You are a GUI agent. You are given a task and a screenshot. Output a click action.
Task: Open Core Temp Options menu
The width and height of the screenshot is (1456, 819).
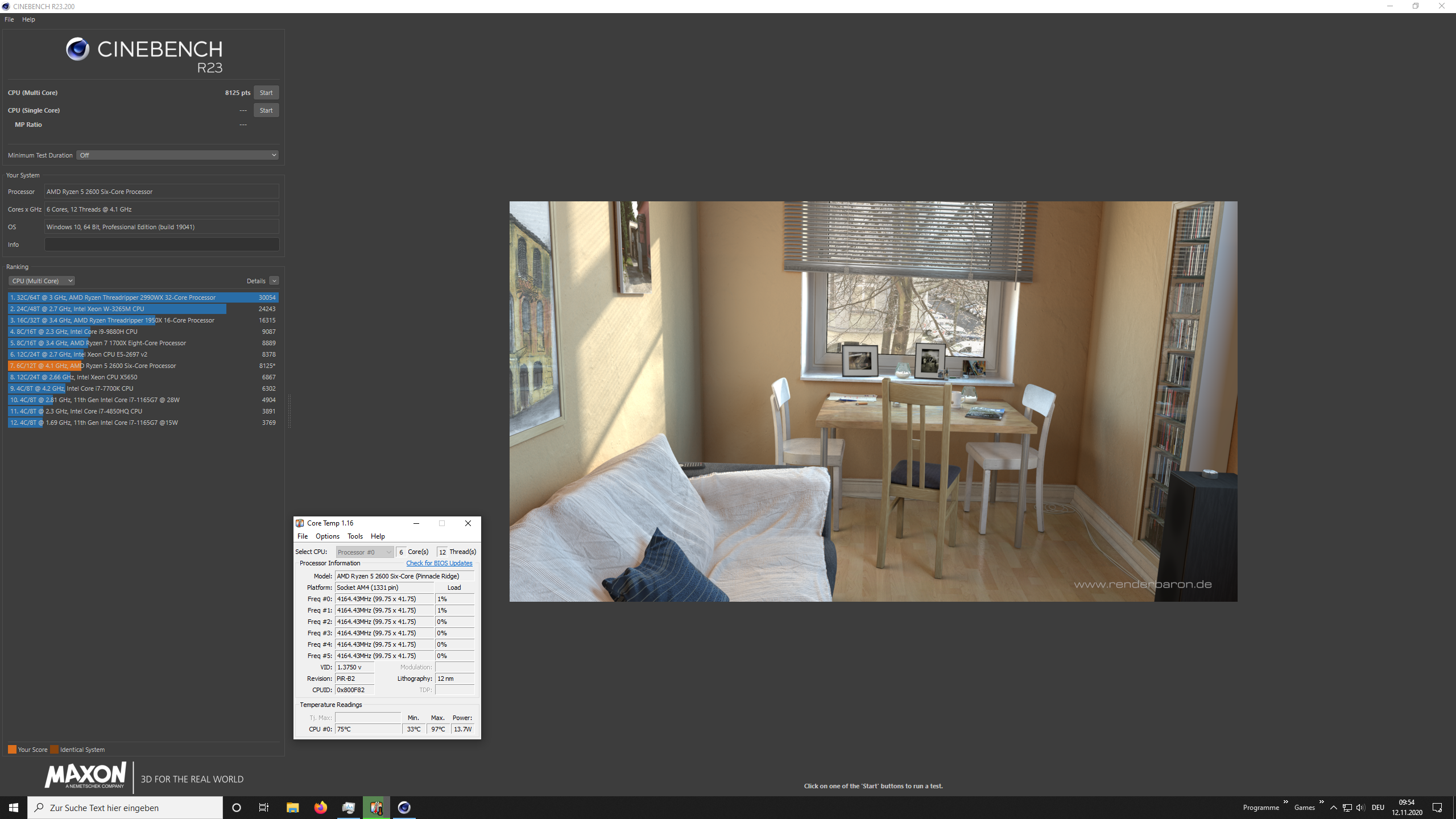click(x=328, y=536)
